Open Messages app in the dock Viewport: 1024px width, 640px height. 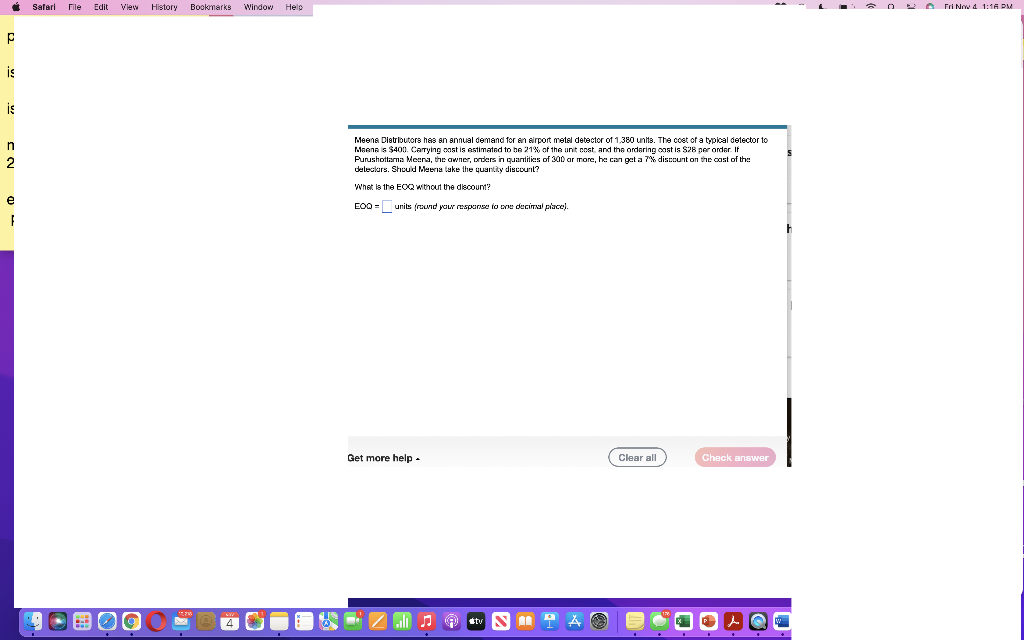click(x=660, y=621)
